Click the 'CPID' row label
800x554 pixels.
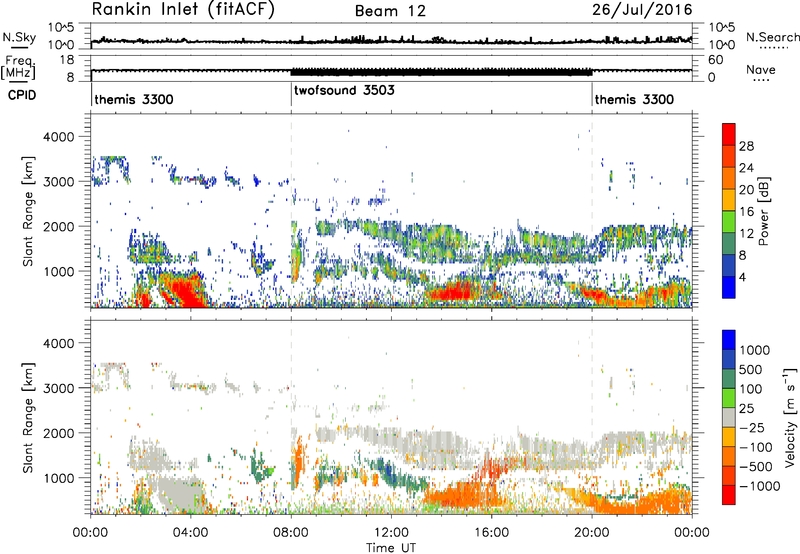pos(21,95)
